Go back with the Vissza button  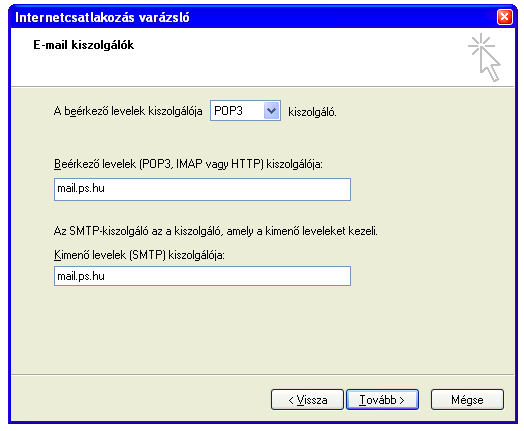[307, 399]
